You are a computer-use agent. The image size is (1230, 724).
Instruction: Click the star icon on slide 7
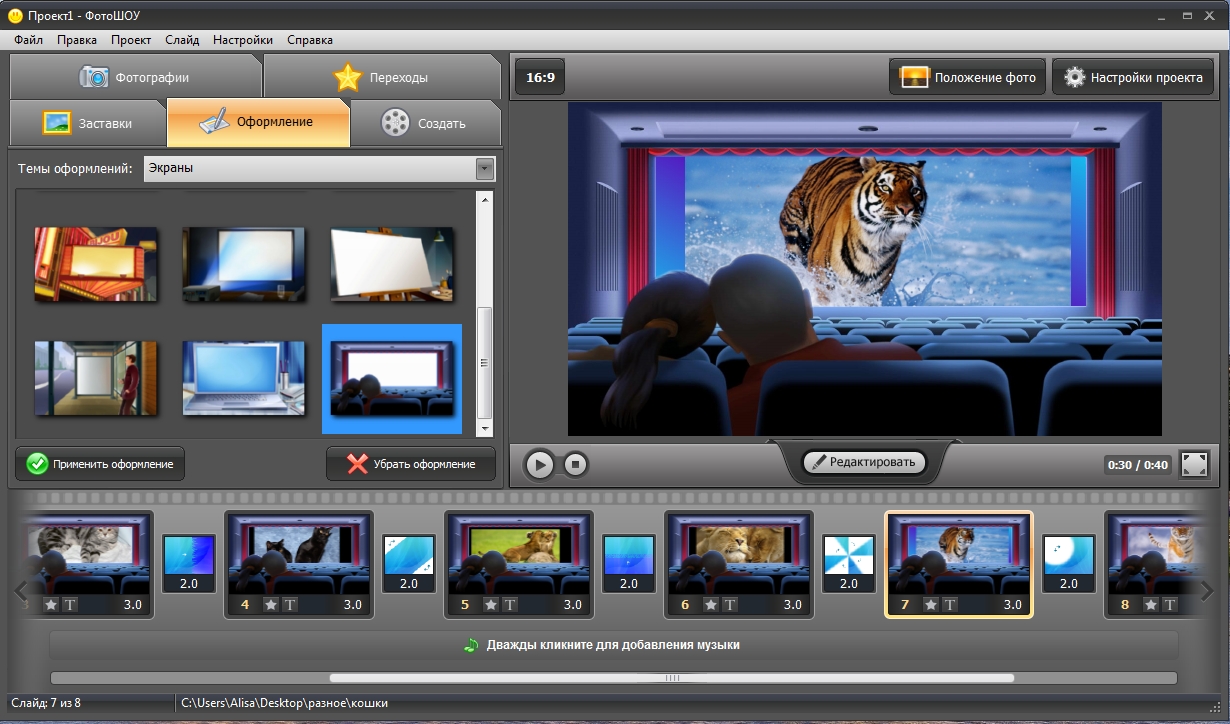coord(931,605)
